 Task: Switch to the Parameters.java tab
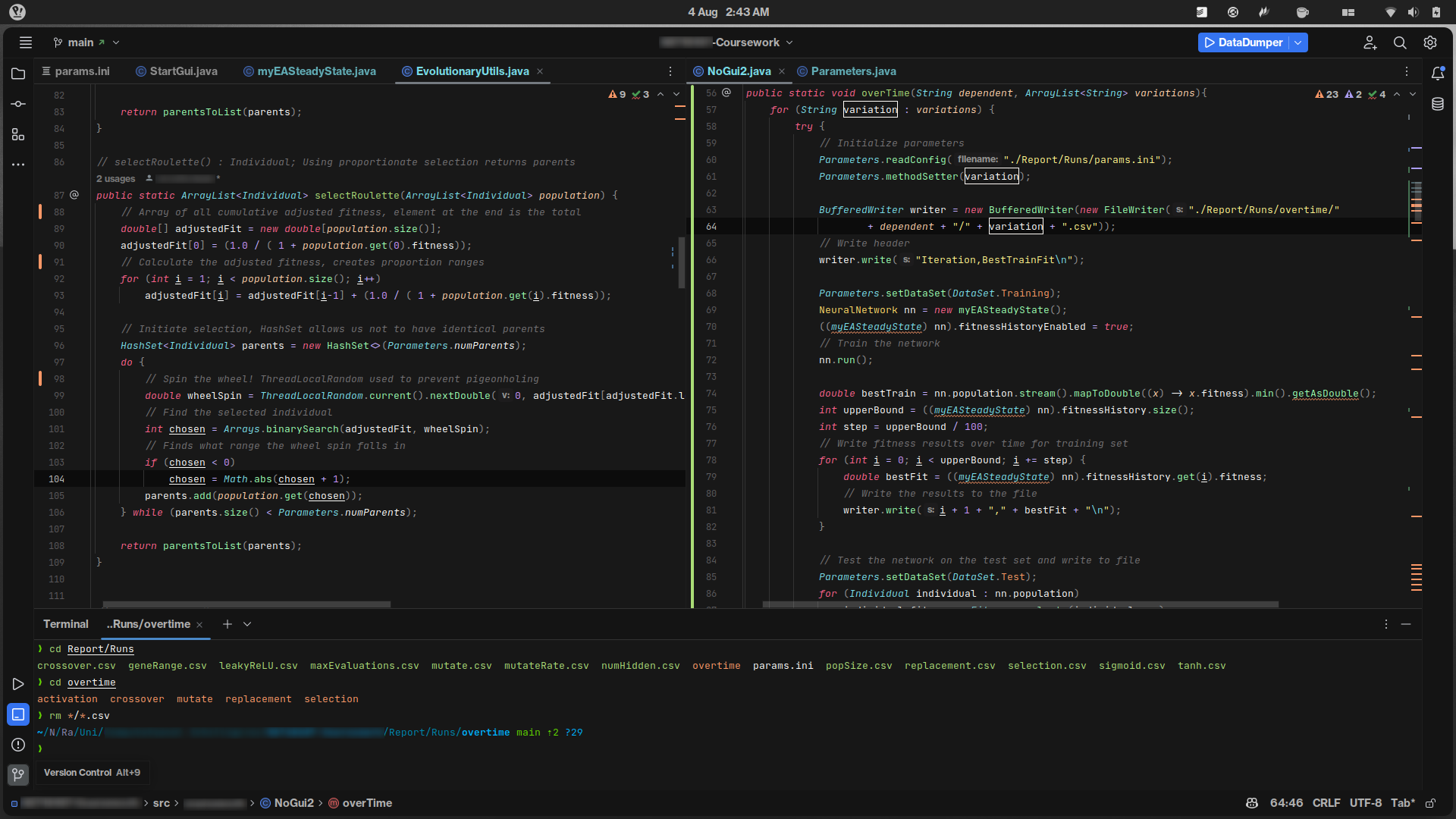point(853,71)
